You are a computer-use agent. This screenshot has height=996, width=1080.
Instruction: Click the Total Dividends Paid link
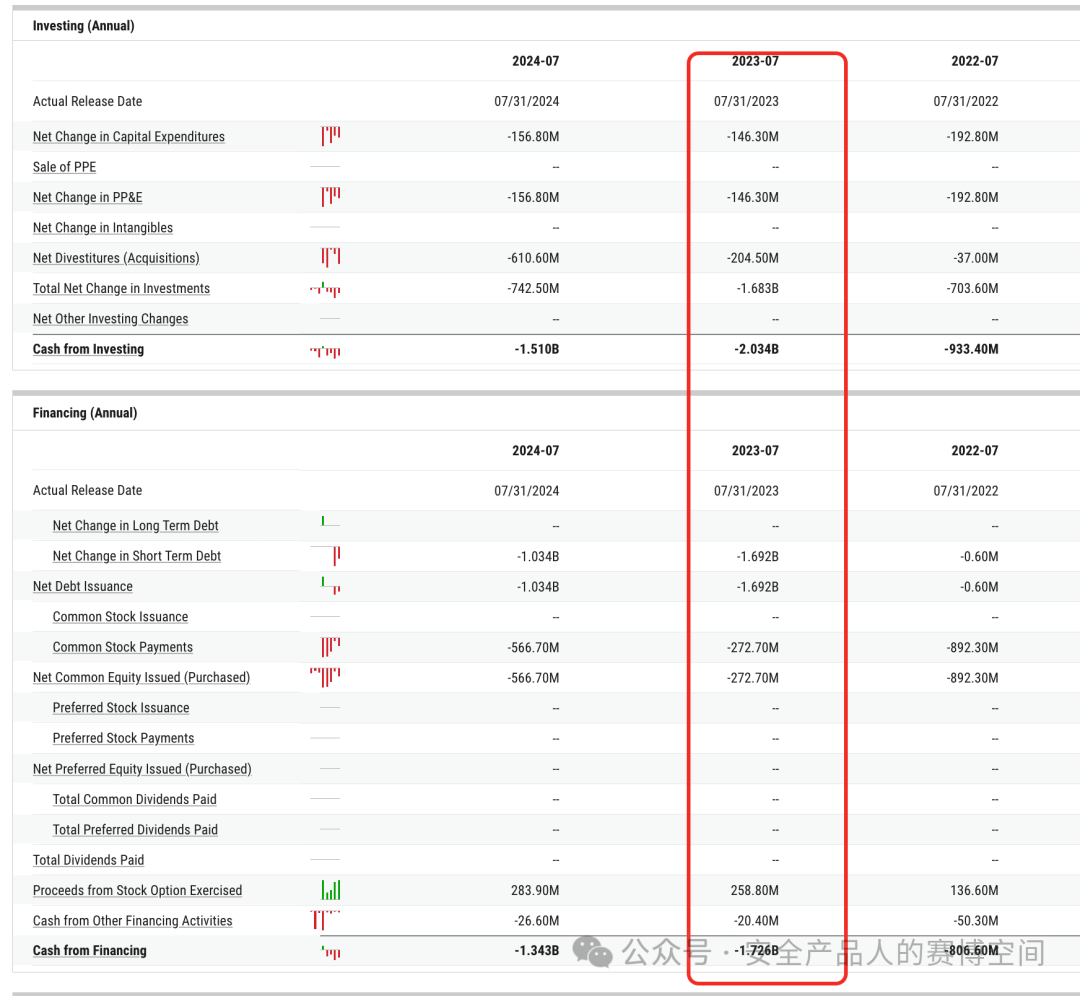(x=88, y=860)
